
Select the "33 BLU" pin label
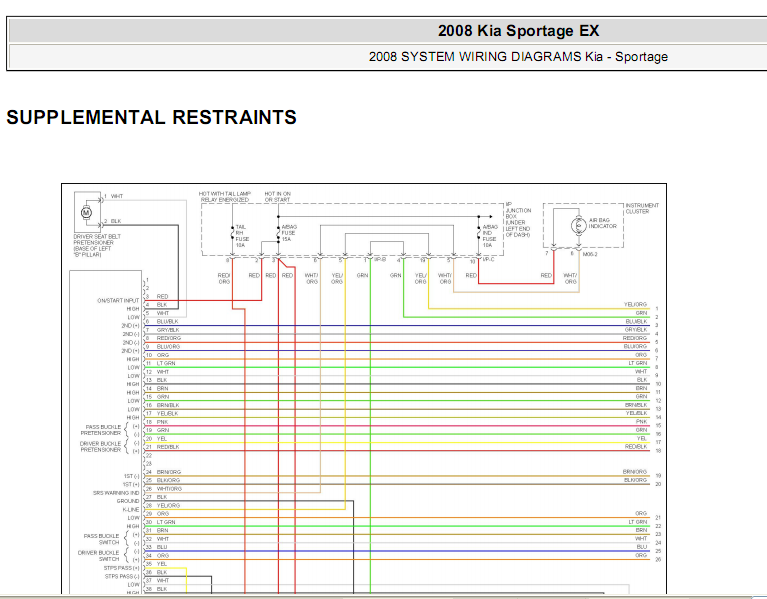(x=157, y=547)
